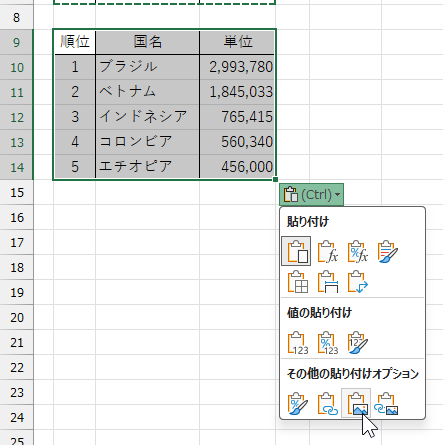
Task: Select row header 9
Action: [16, 42]
